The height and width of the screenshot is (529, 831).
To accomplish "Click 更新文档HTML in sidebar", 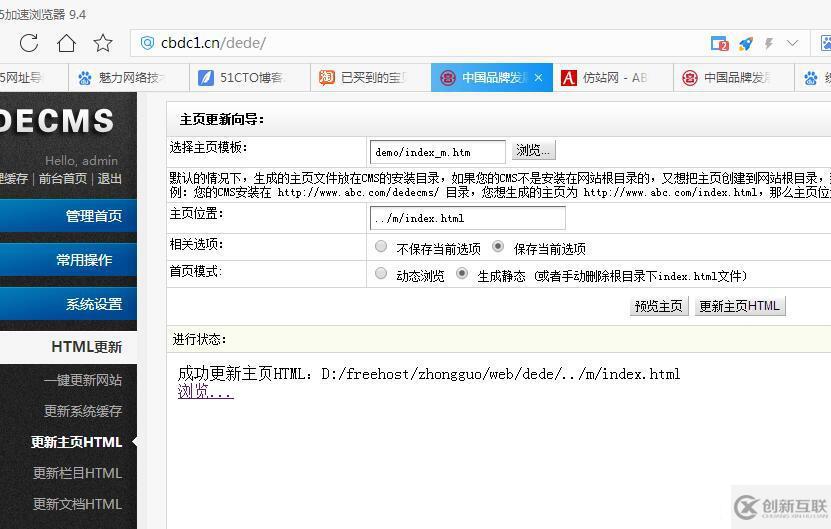I will (77, 504).
